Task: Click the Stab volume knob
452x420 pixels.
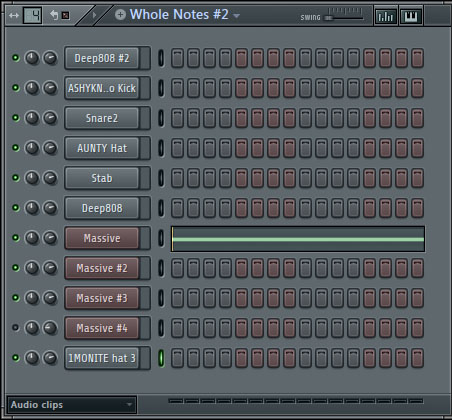Action: click(50, 178)
